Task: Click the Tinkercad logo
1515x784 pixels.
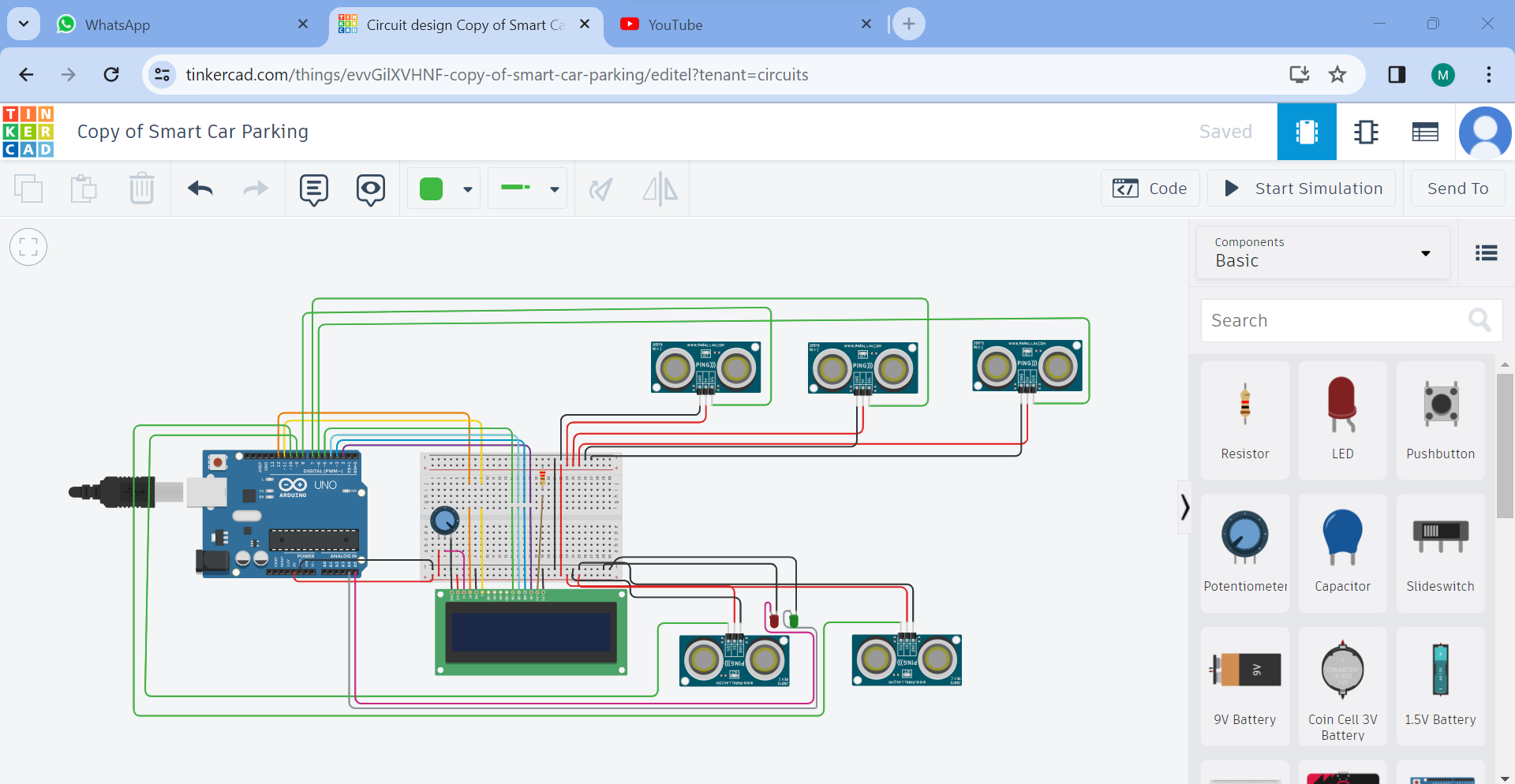Action: [x=28, y=132]
